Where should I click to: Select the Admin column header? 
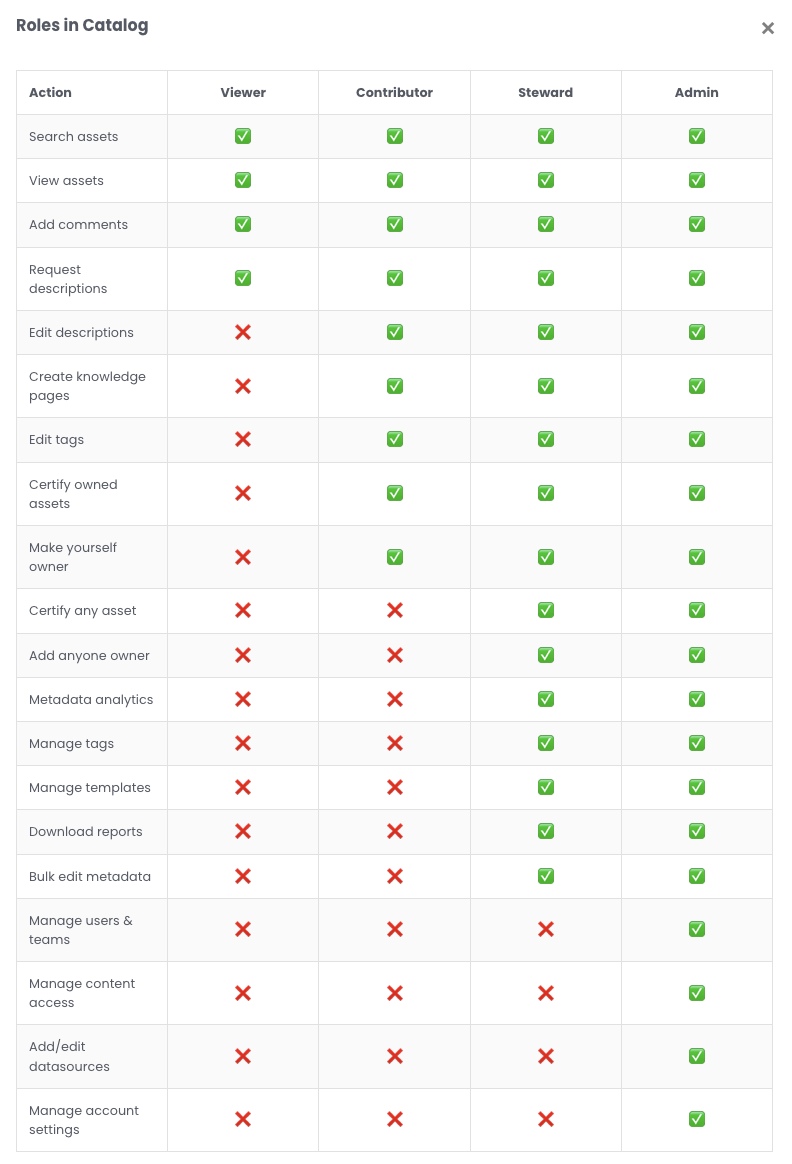pyautogui.click(x=697, y=92)
